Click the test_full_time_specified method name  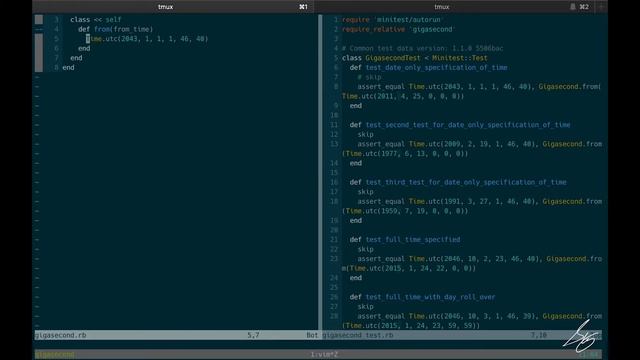point(413,240)
